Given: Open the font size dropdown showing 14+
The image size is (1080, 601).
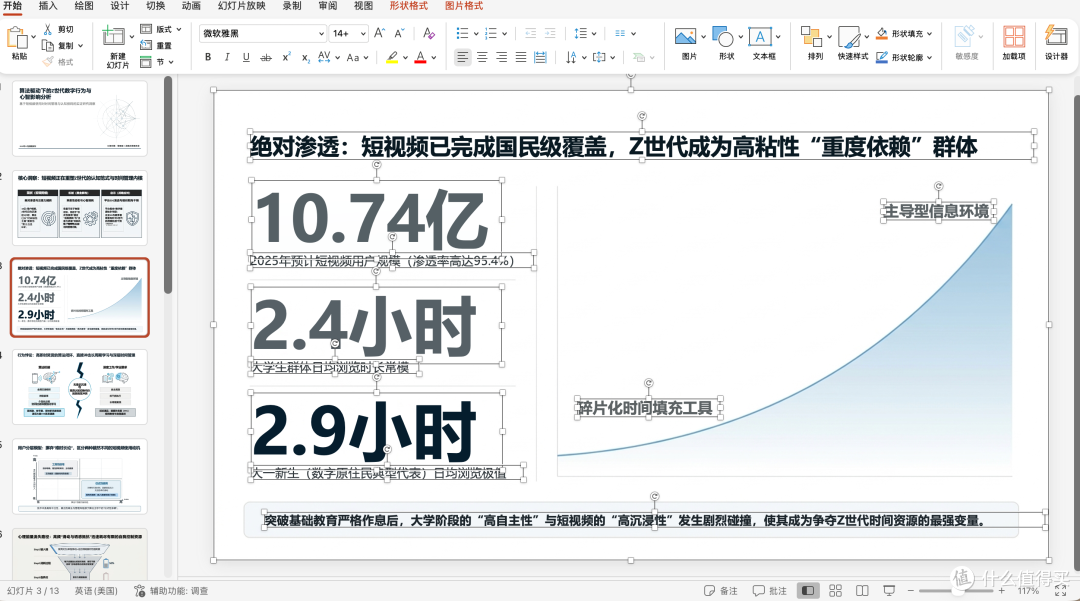Looking at the screenshot, I should pyautogui.click(x=349, y=33).
